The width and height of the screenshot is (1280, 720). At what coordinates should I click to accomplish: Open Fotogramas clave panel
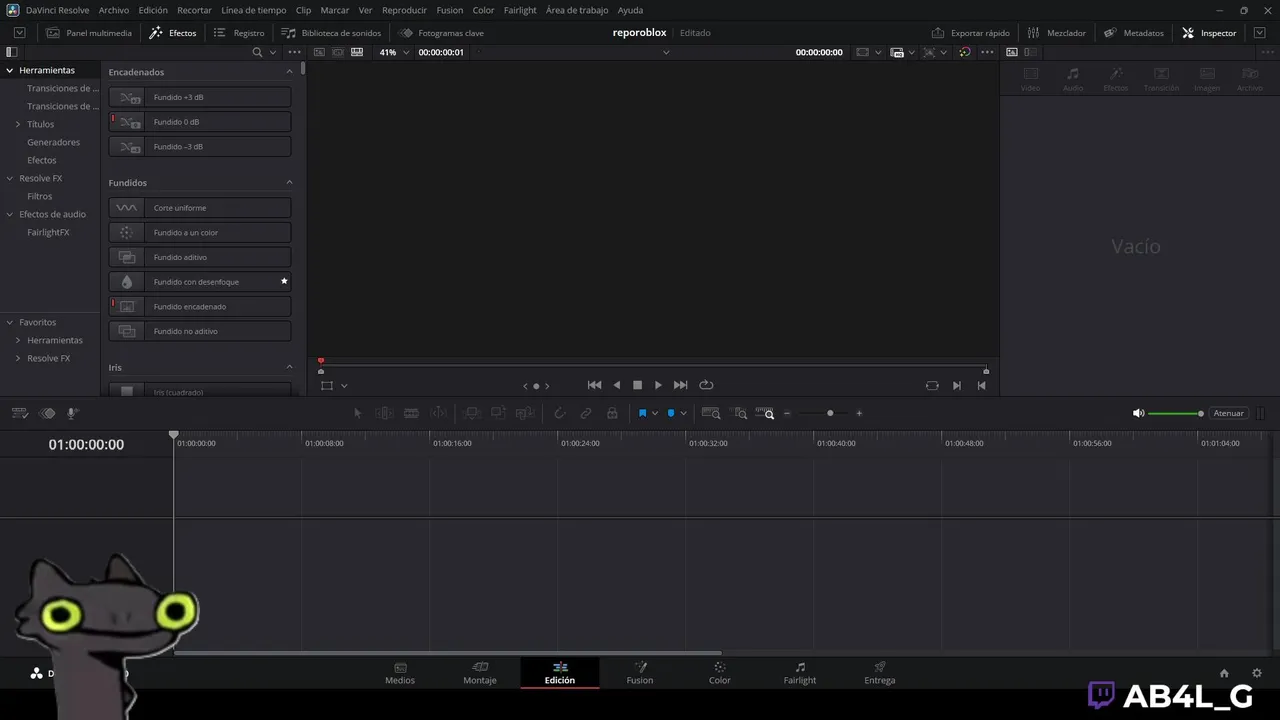click(x=441, y=33)
